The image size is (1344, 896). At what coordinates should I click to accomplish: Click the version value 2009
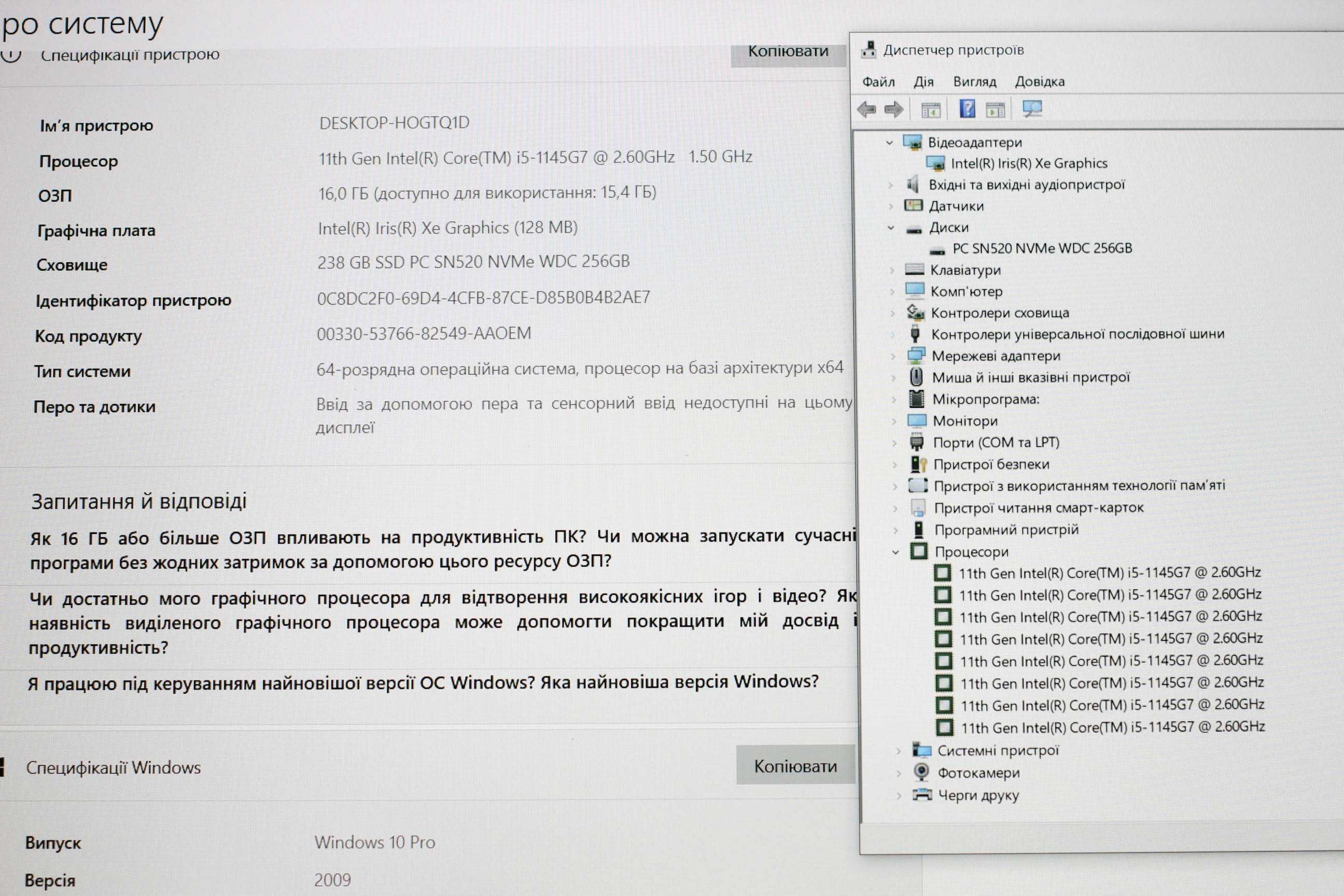tap(332, 879)
